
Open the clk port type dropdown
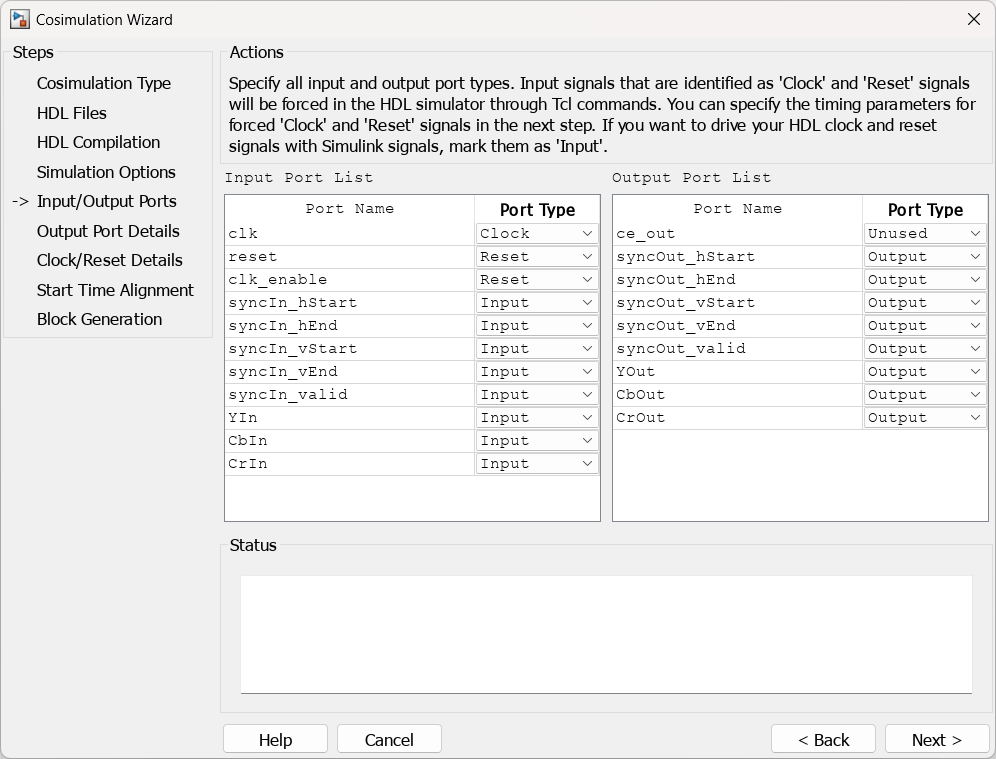(537, 233)
